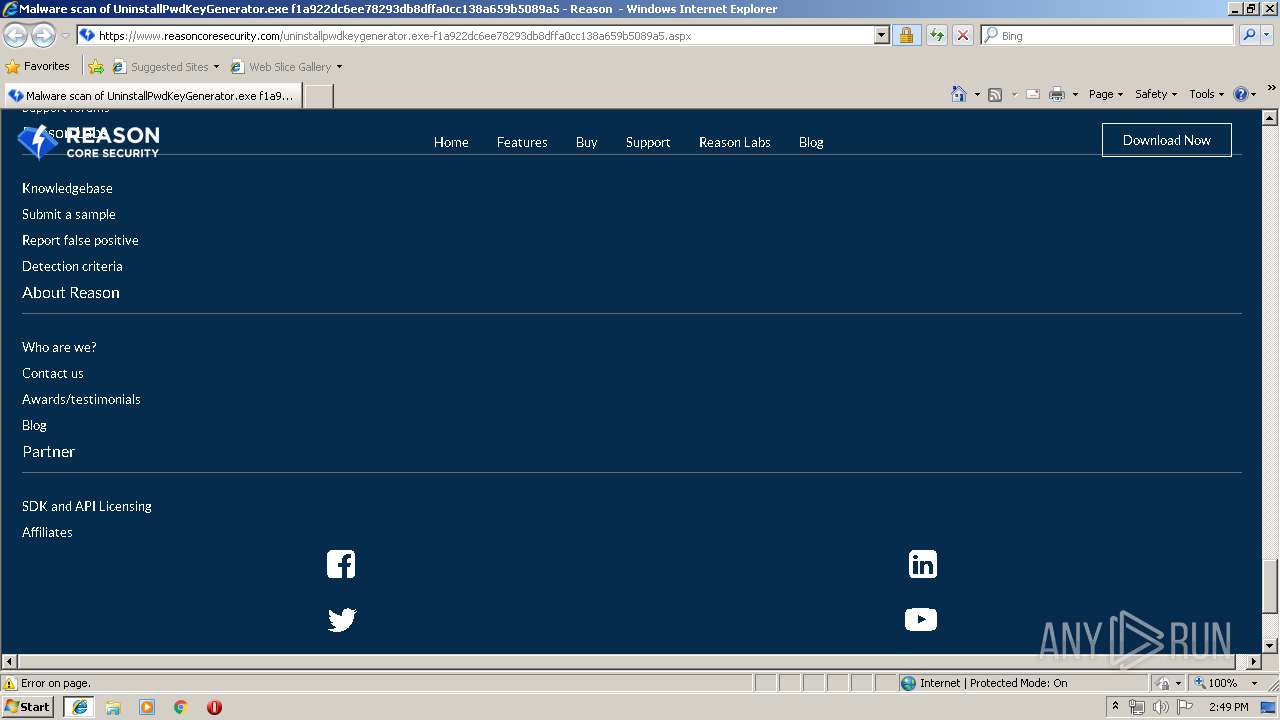The height and width of the screenshot is (720, 1280).
Task: Expand the Suggested Sites dropdown
Action: coord(216,67)
